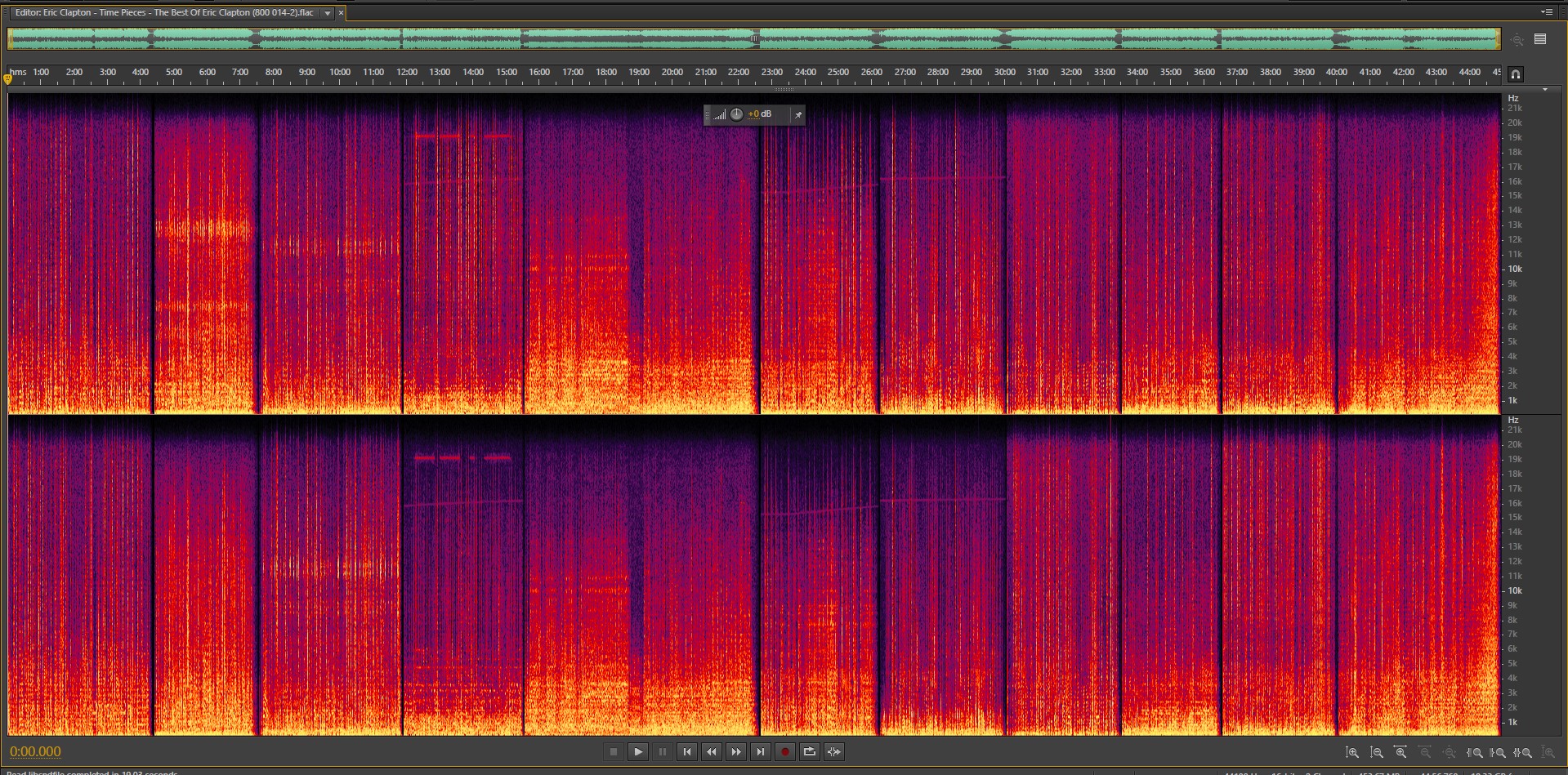
Task: Click Move Playhead to Next marker
Action: (760, 752)
